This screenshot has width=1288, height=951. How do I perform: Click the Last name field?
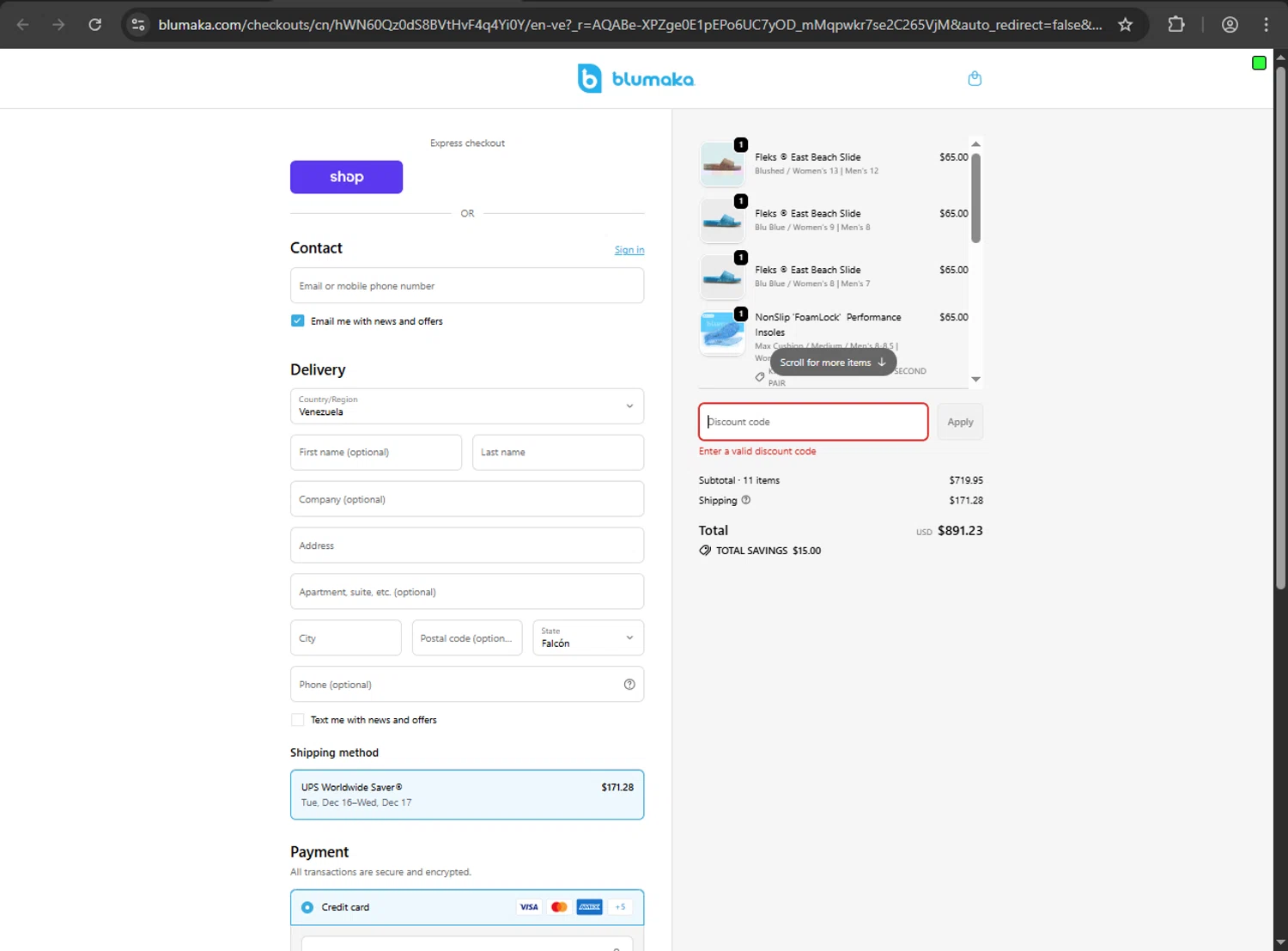click(558, 452)
